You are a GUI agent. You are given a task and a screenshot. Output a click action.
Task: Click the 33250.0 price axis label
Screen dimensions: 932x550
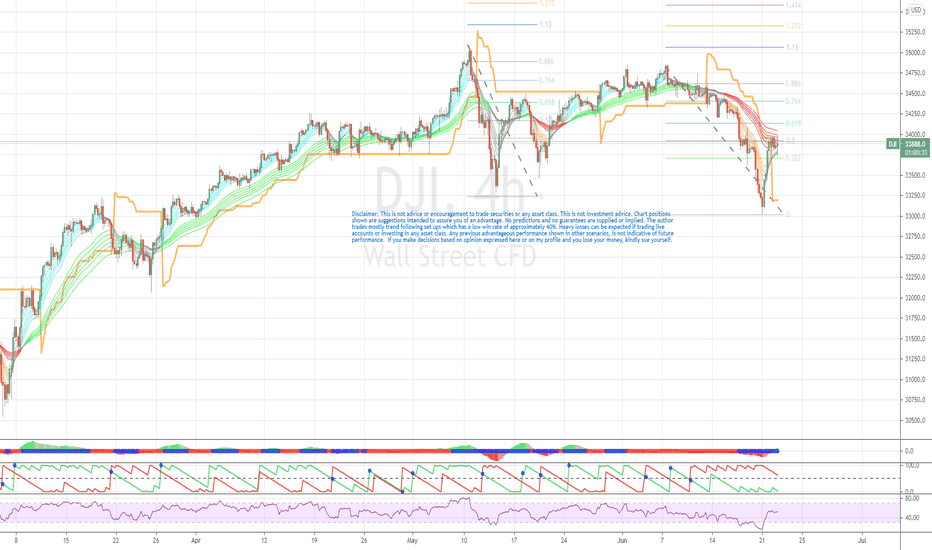[915, 196]
